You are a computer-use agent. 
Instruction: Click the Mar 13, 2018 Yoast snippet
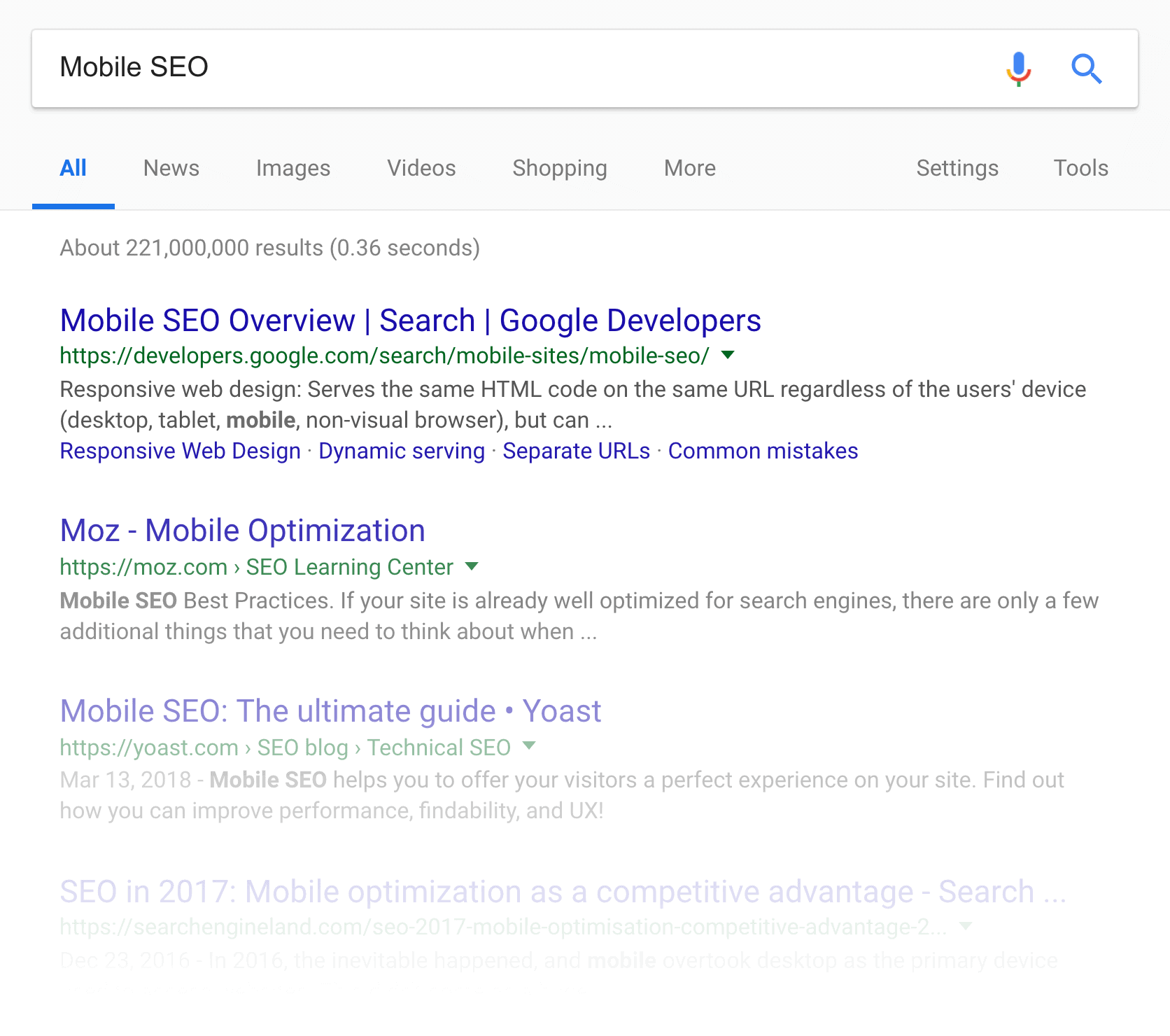pyautogui.click(x=562, y=795)
